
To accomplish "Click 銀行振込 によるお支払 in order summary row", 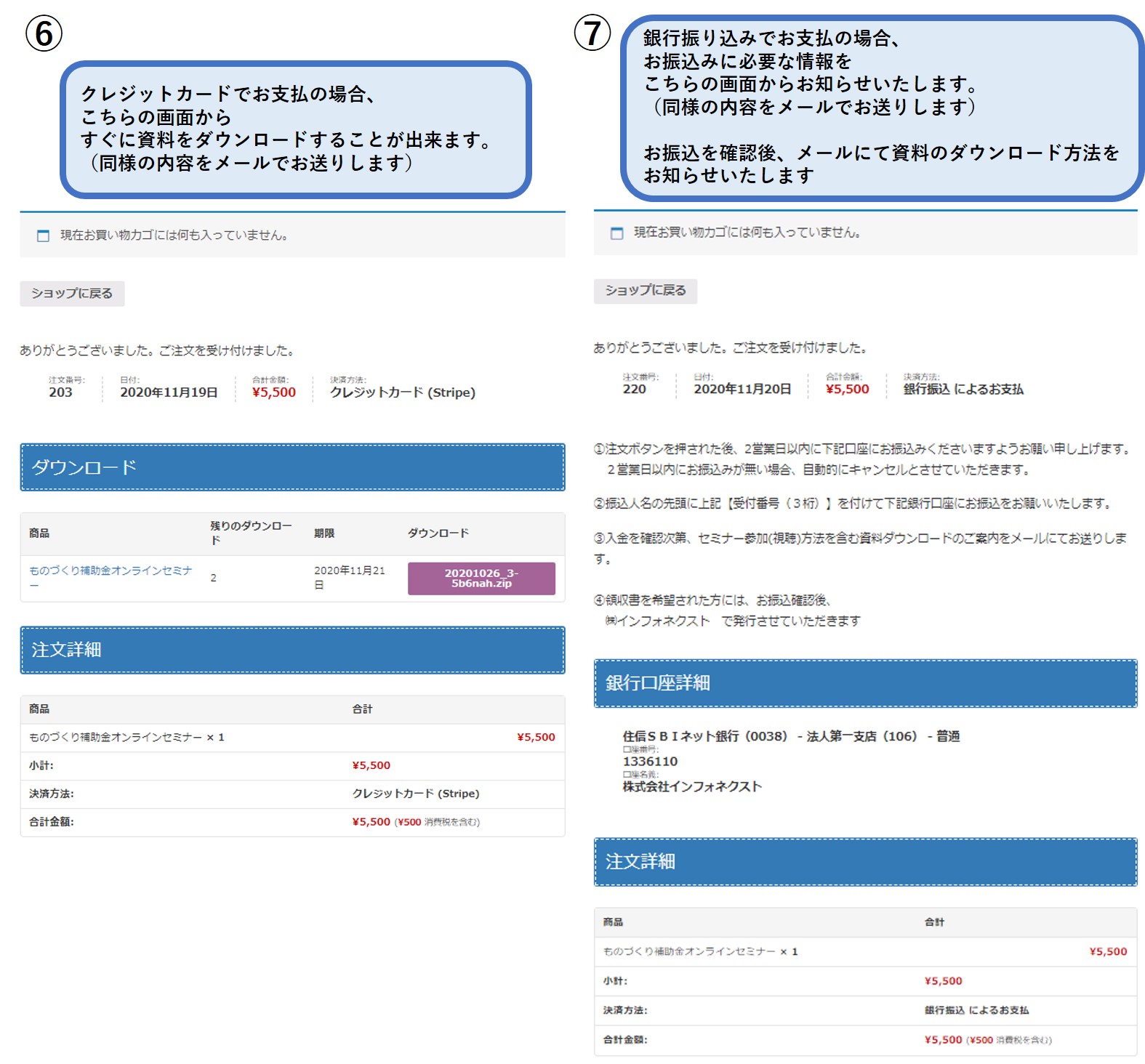I will click(963, 390).
